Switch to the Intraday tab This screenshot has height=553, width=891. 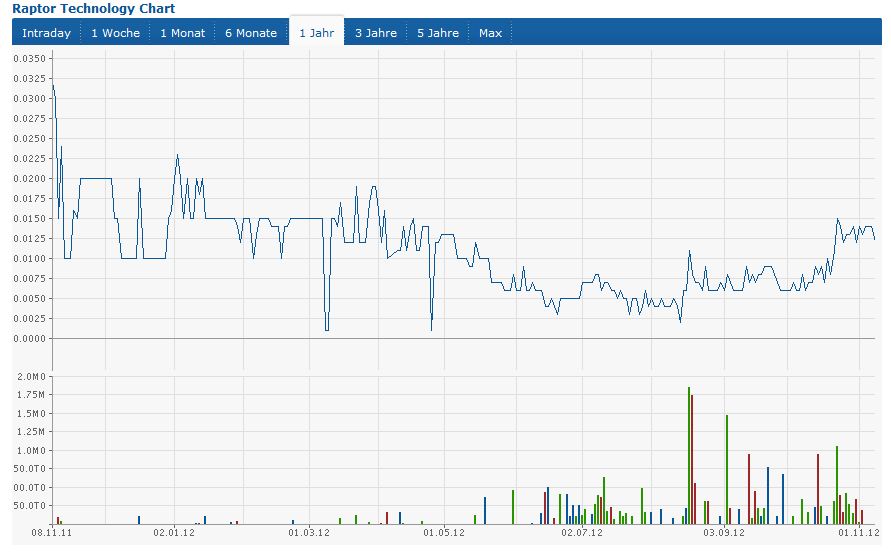coord(46,33)
